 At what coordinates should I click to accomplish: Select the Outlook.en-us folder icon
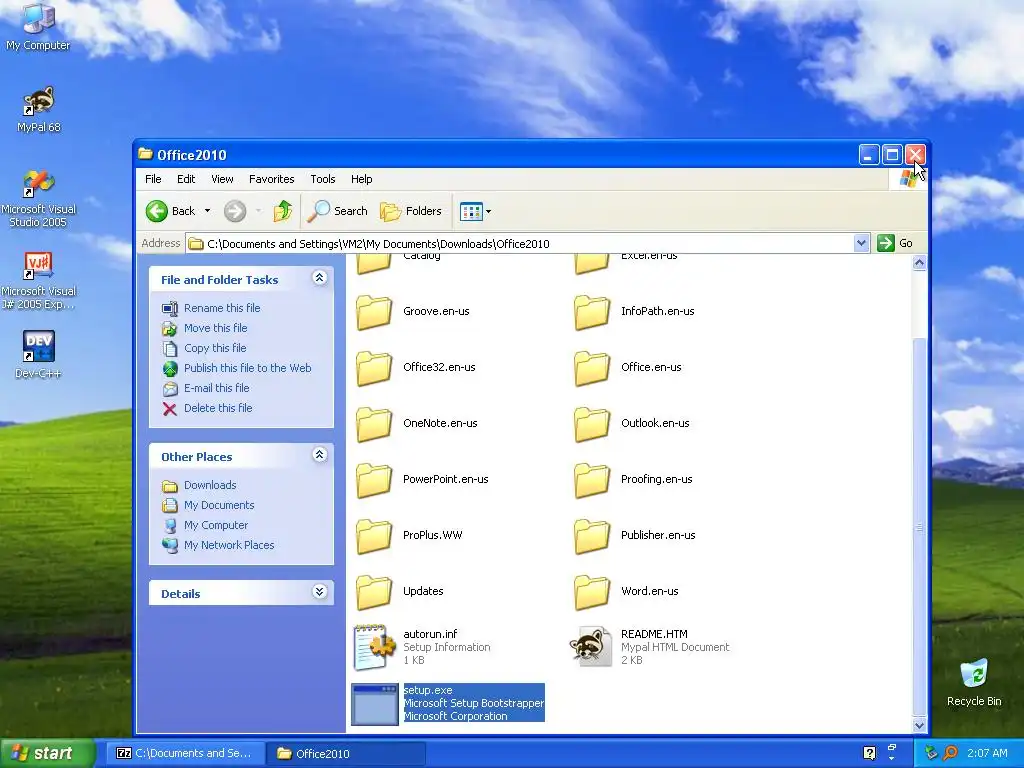coord(592,424)
